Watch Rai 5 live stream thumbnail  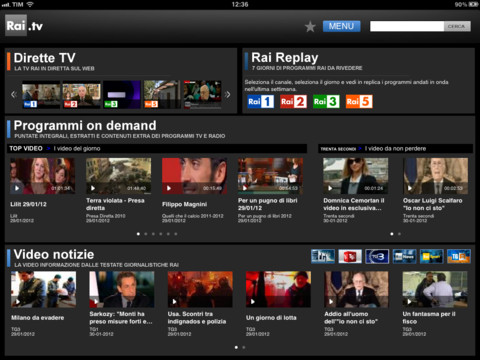[x=162, y=94]
